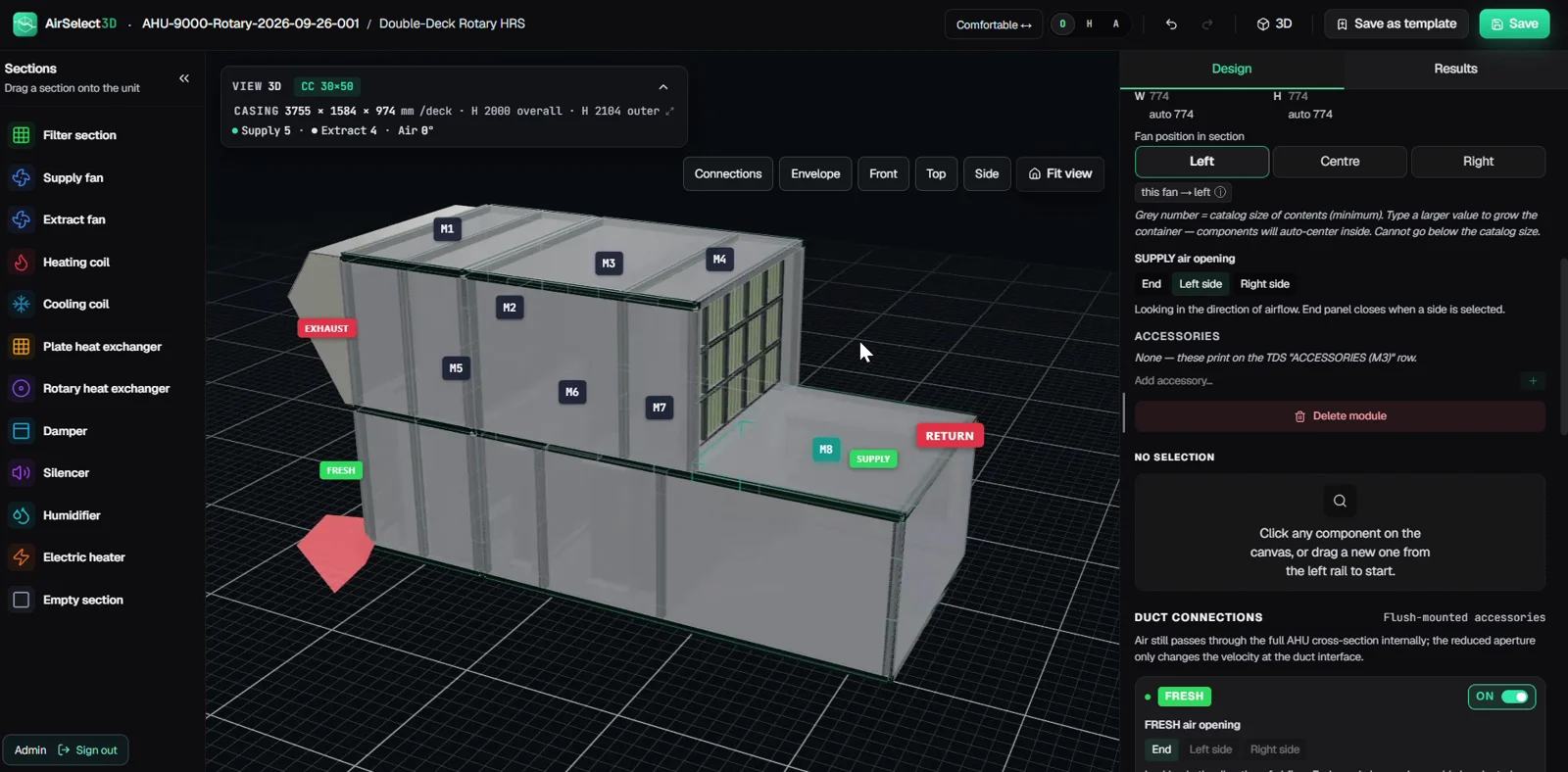Show the Front view
Image resolution: width=1568 pixels, height=772 pixels.
(883, 174)
